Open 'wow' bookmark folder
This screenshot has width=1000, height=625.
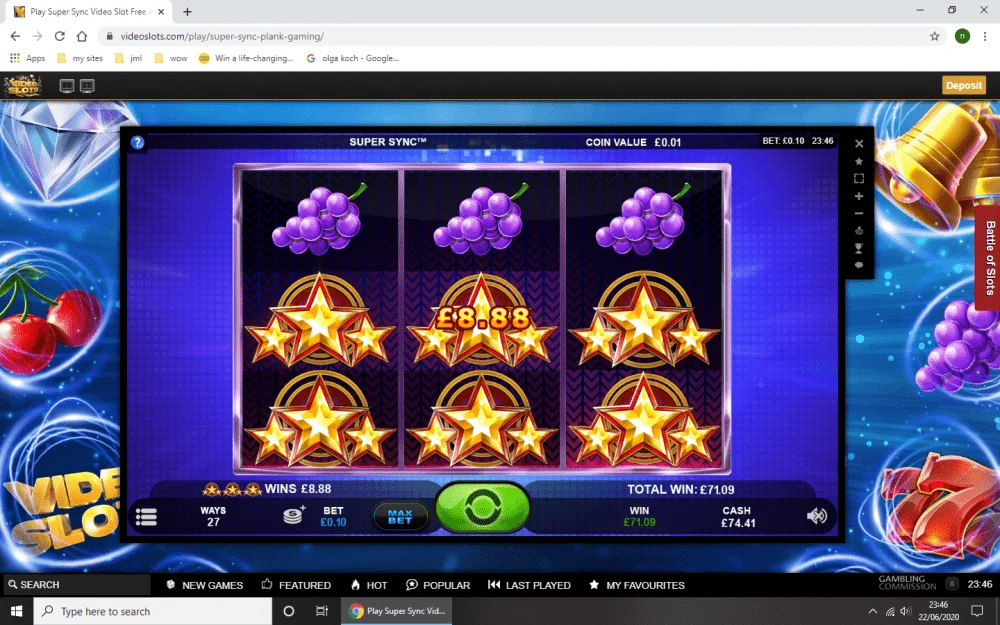[170, 58]
